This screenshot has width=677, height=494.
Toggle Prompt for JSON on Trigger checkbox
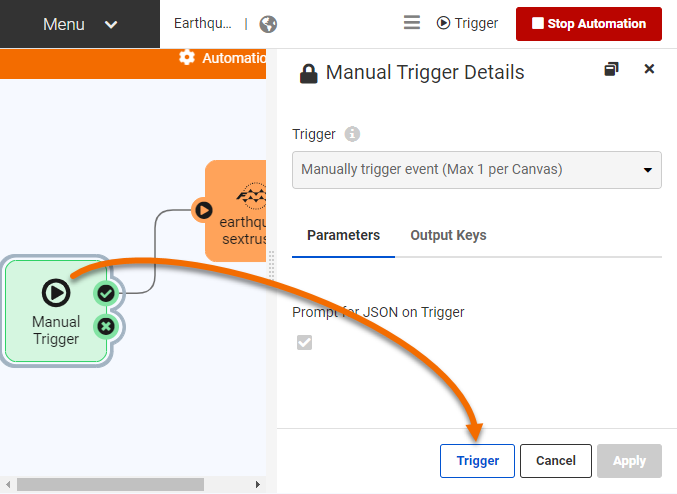[305, 342]
